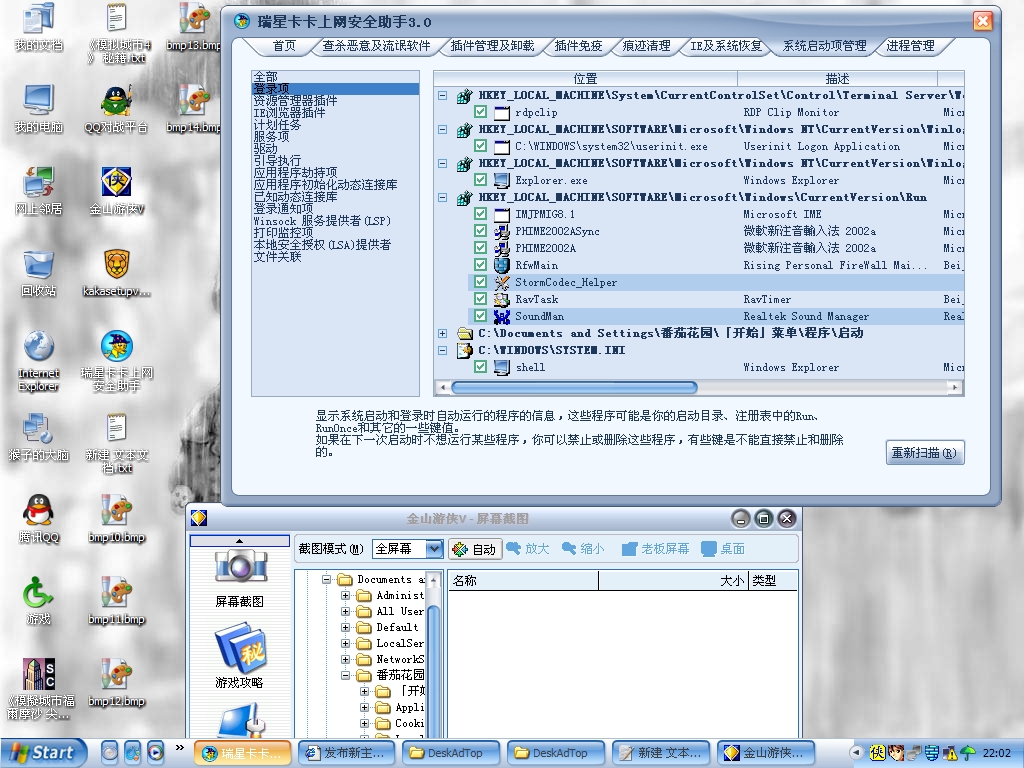The width and height of the screenshot is (1024, 768).
Task: Uncheck the SoundMan startup item
Action: [x=480, y=315]
